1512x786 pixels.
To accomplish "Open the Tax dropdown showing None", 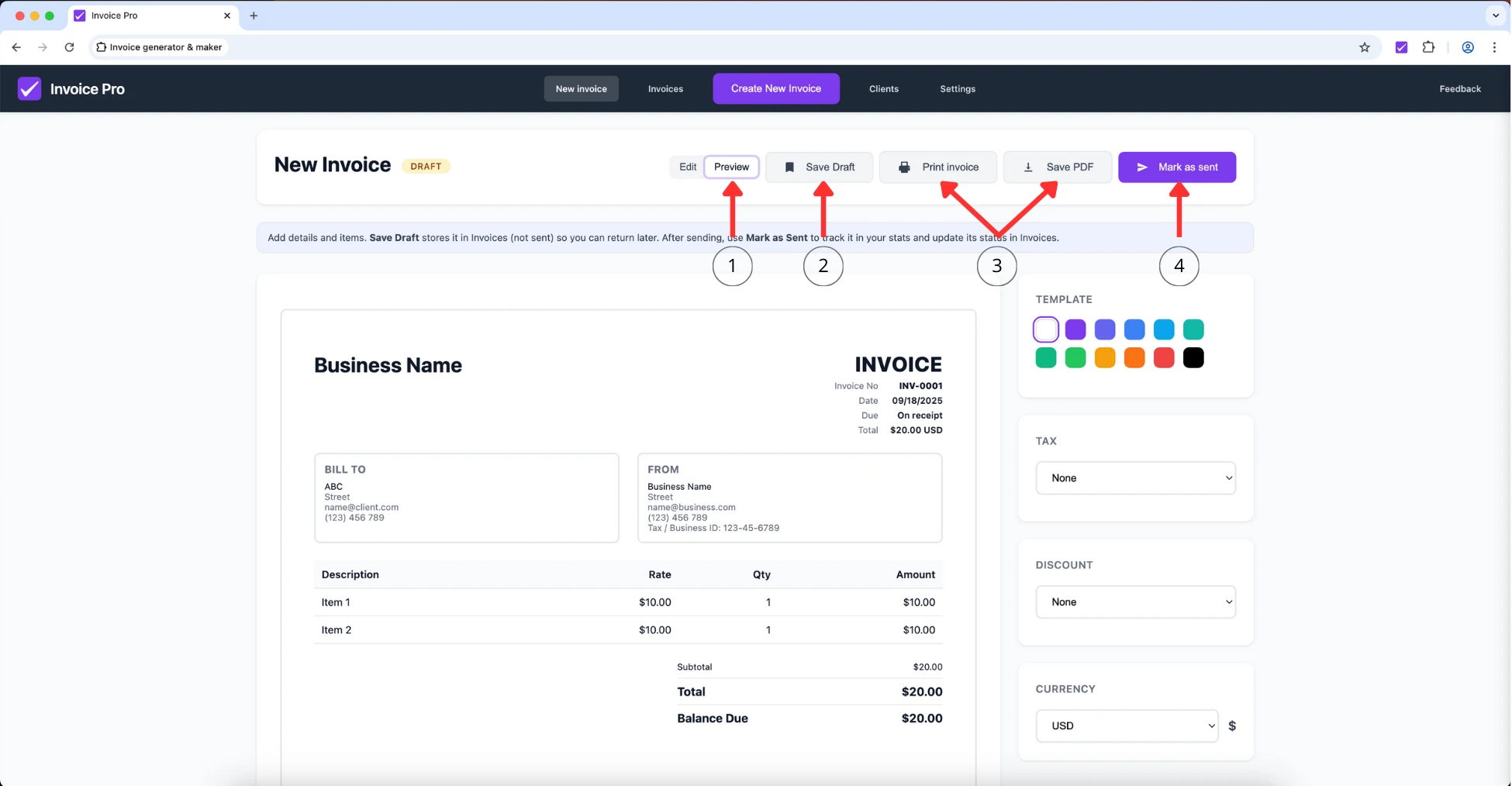I will [1134, 478].
